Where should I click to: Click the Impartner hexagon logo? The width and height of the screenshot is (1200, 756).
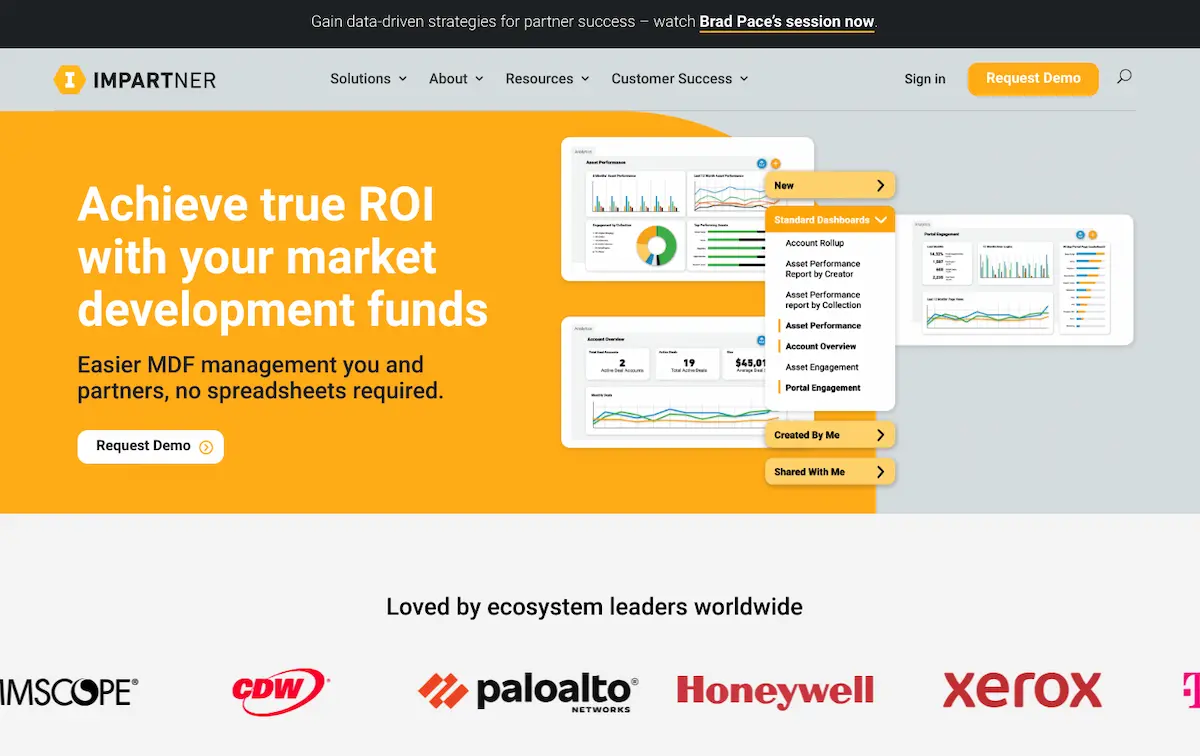click(69, 79)
